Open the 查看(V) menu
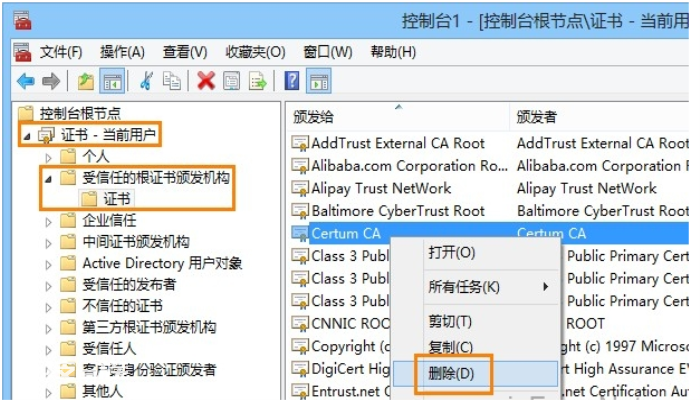Viewport: 700px width, 400px height. coord(185,52)
